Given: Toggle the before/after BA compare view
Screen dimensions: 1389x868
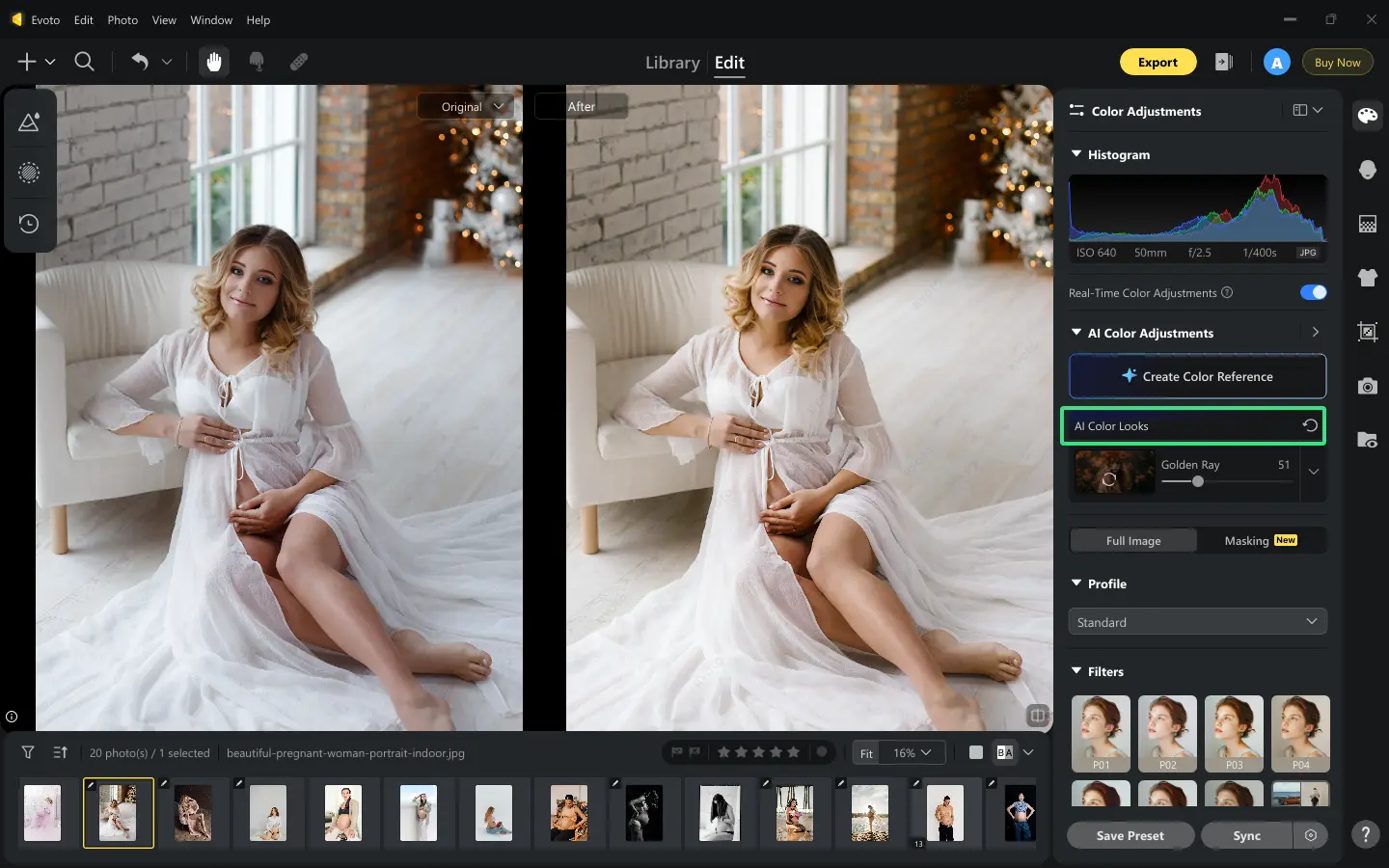Looking at the screenshot, I should coord(1005,752).
